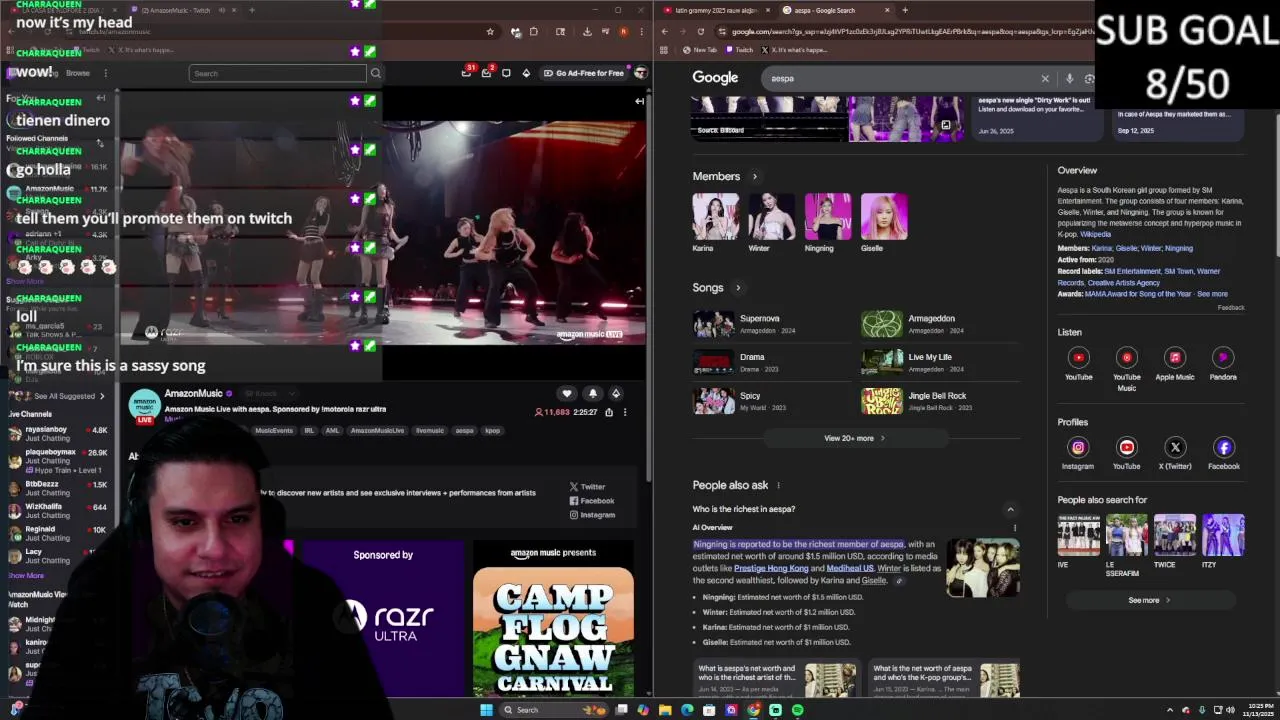Screen dimensions: 1280x720
Task: Open Twitch user avatar menu
Action: pos(641,73)
